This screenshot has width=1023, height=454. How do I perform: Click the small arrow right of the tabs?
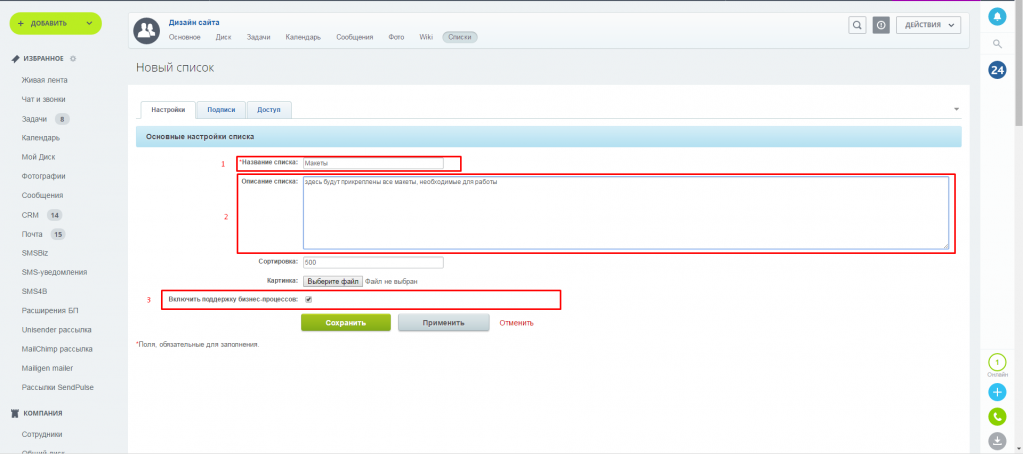point(956,109)
